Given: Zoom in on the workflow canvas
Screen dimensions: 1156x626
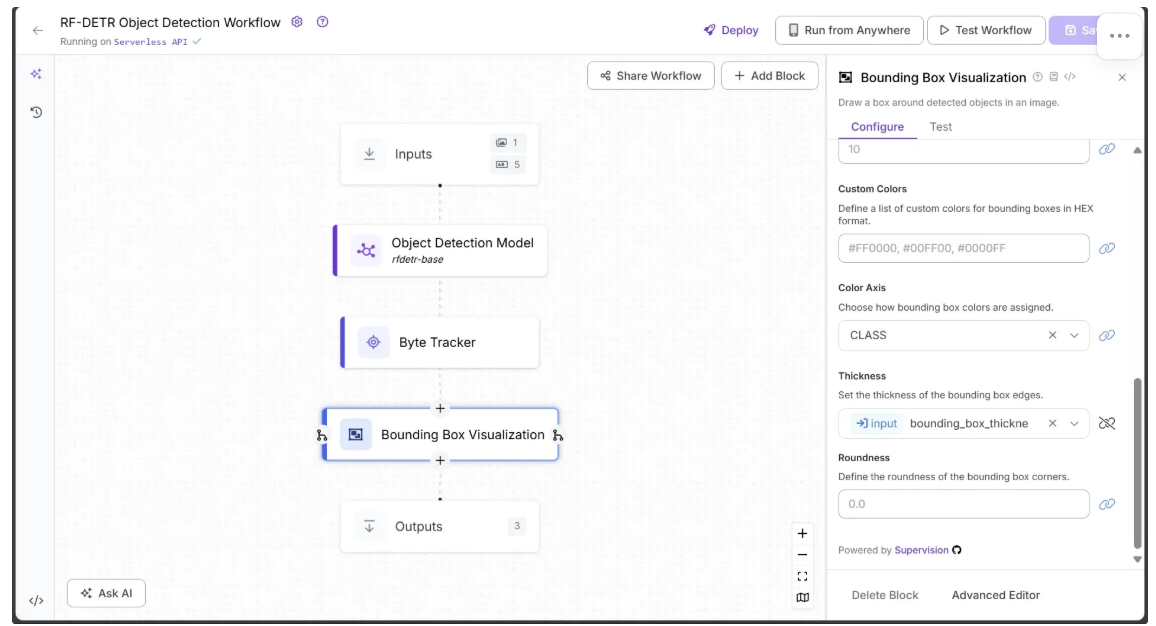Looking at the screenshot, I should 802,534.
